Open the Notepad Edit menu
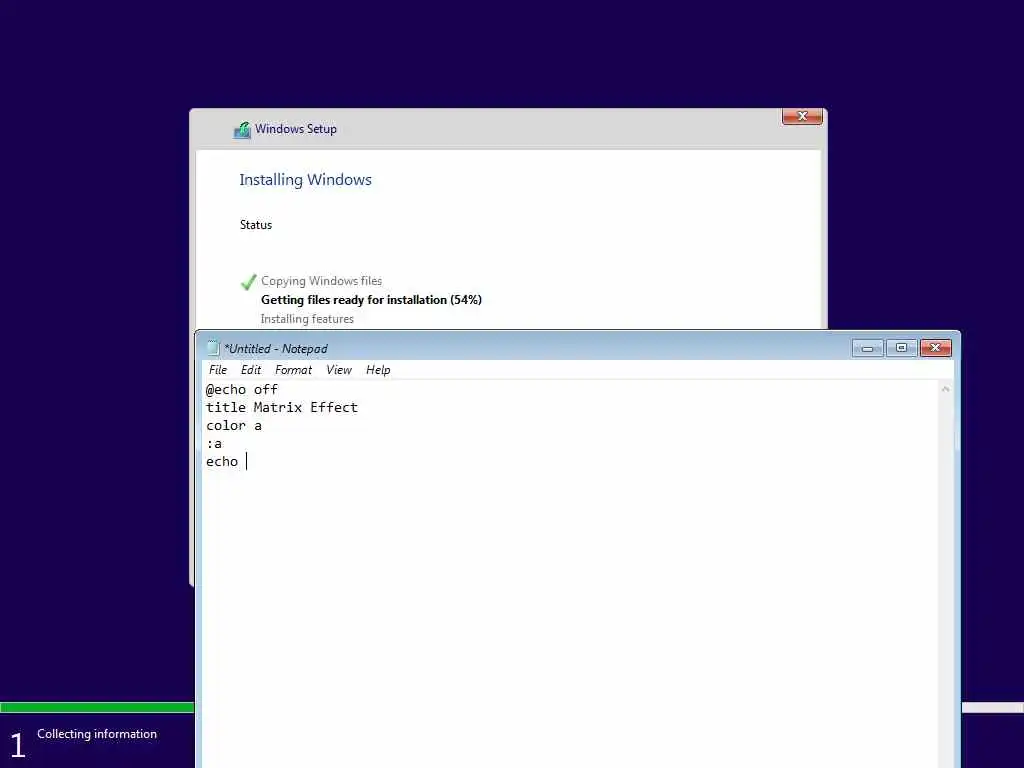 (x=251, y=370)
